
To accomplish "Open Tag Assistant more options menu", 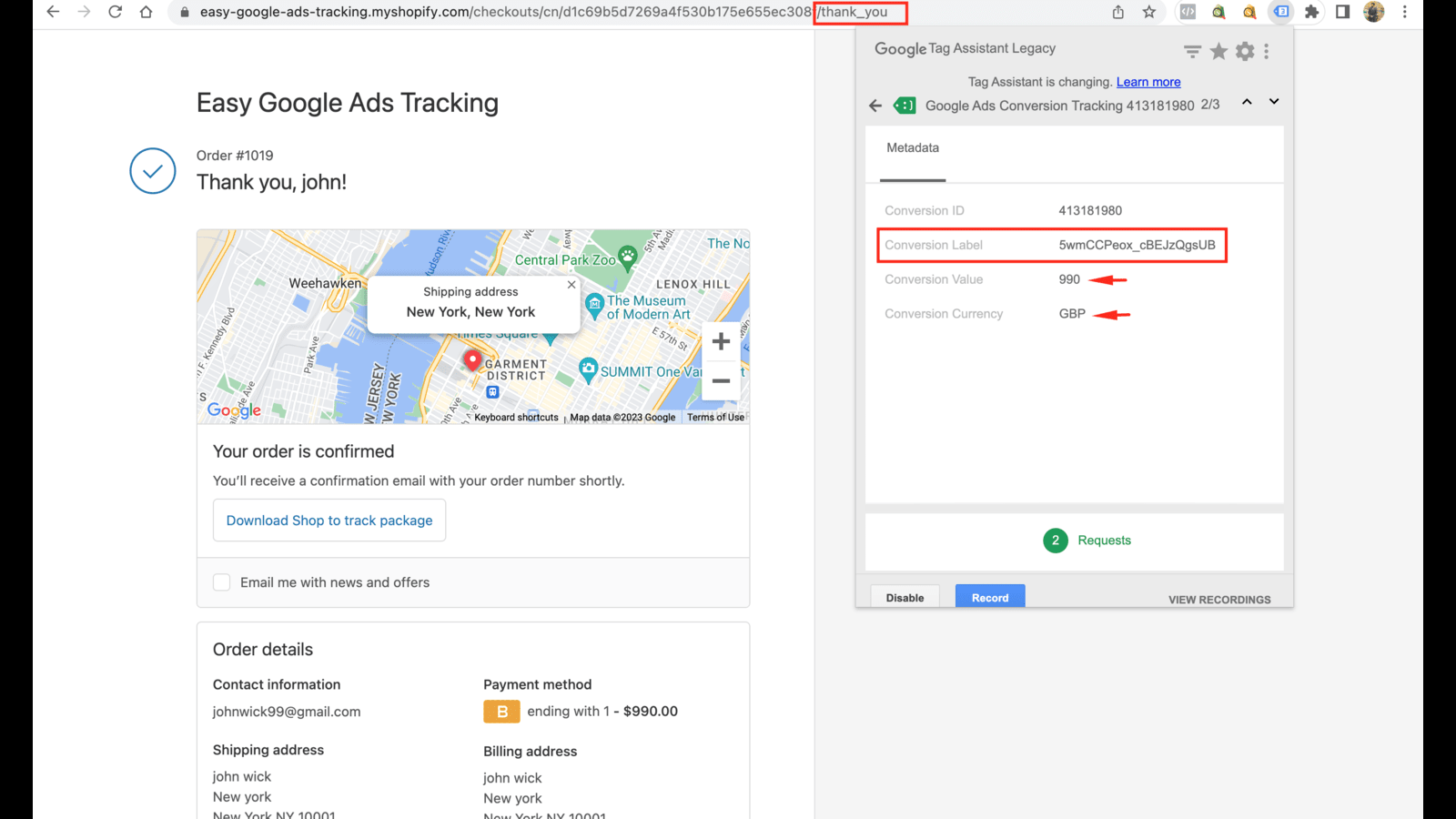I will click(x=1266, y=51).
